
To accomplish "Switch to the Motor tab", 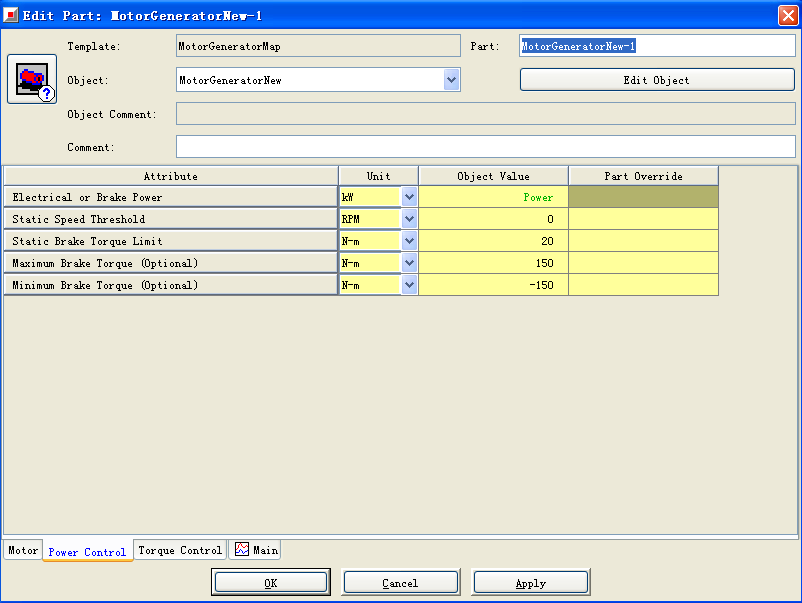I will pos(23,550).
